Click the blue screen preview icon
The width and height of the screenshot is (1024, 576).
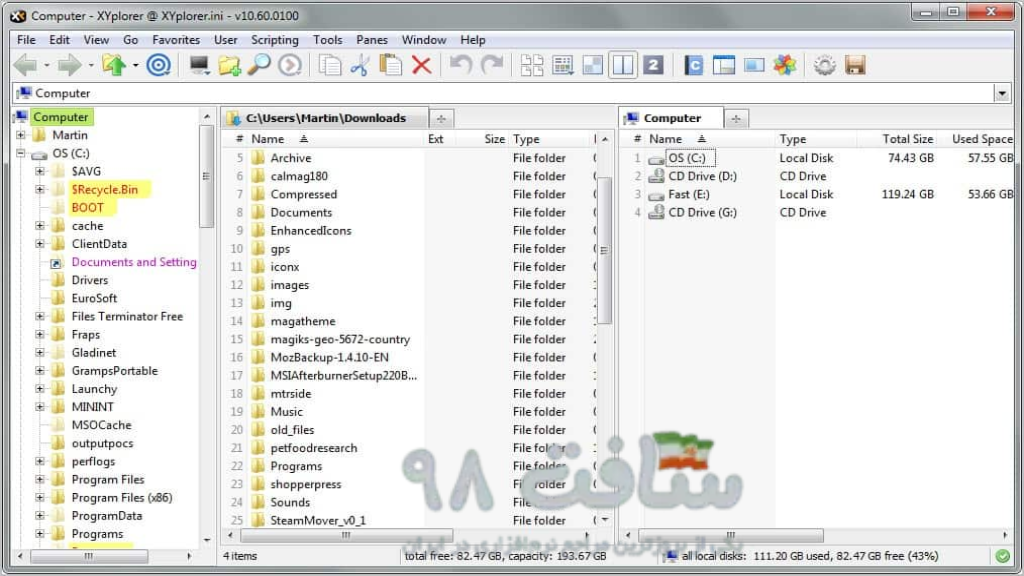(x=754, y=65)
